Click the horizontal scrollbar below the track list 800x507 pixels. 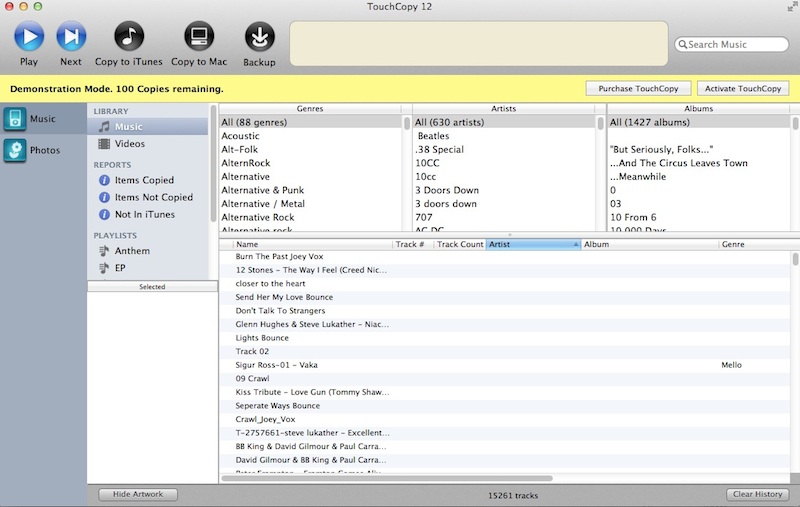coord(400,478)
